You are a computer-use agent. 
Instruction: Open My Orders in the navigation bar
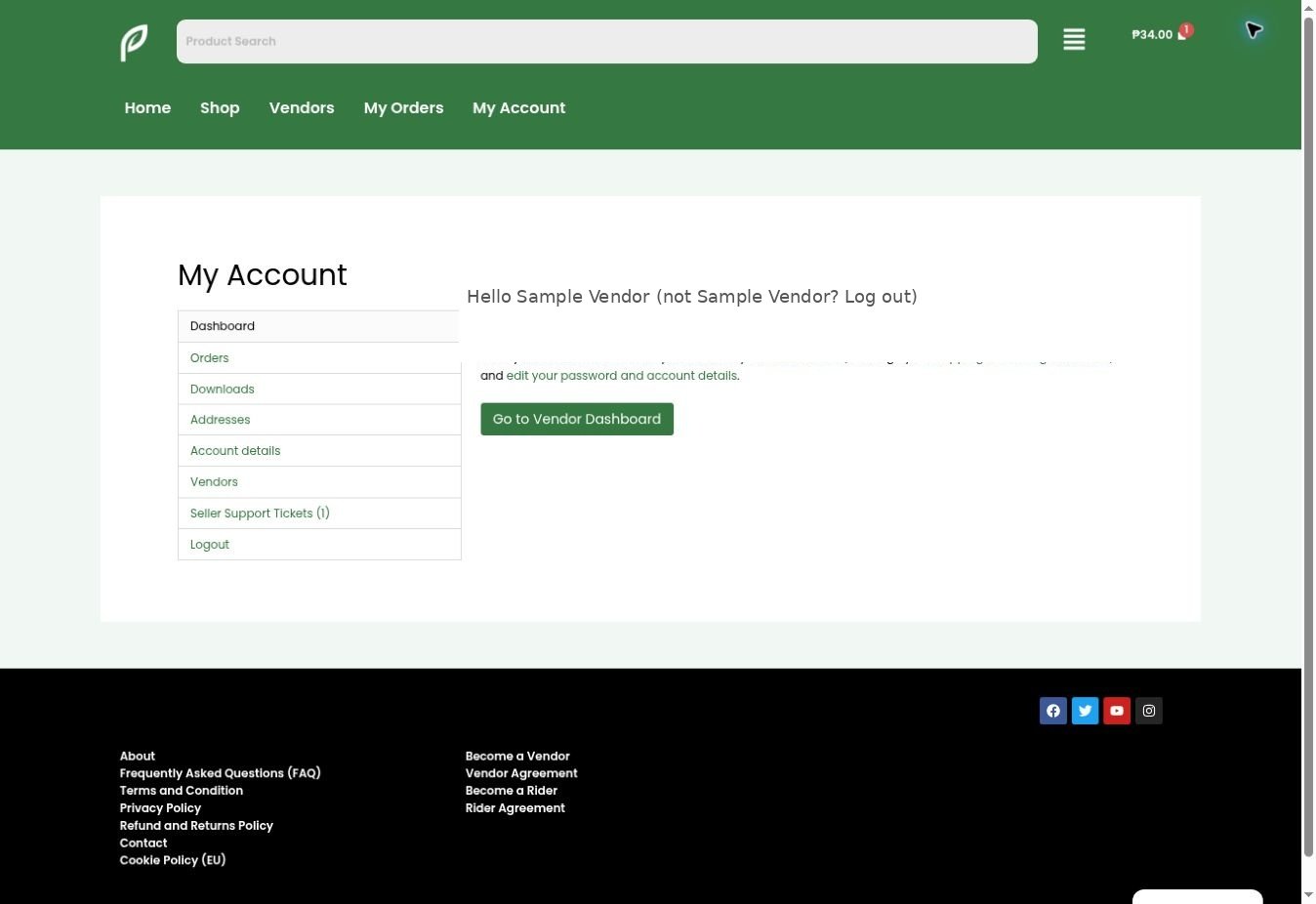pos(403,108)
